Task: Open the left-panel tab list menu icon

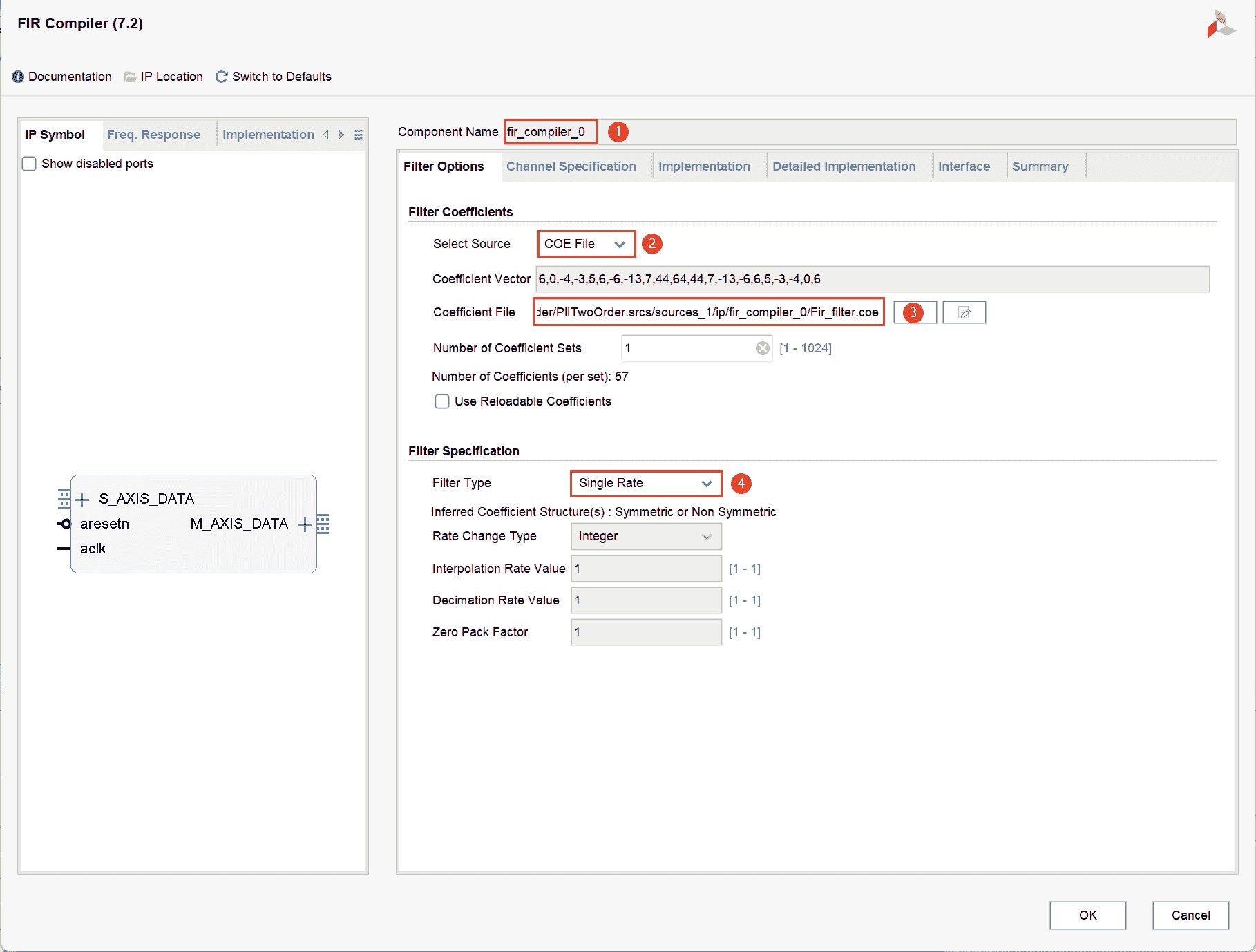Action: 359,135
